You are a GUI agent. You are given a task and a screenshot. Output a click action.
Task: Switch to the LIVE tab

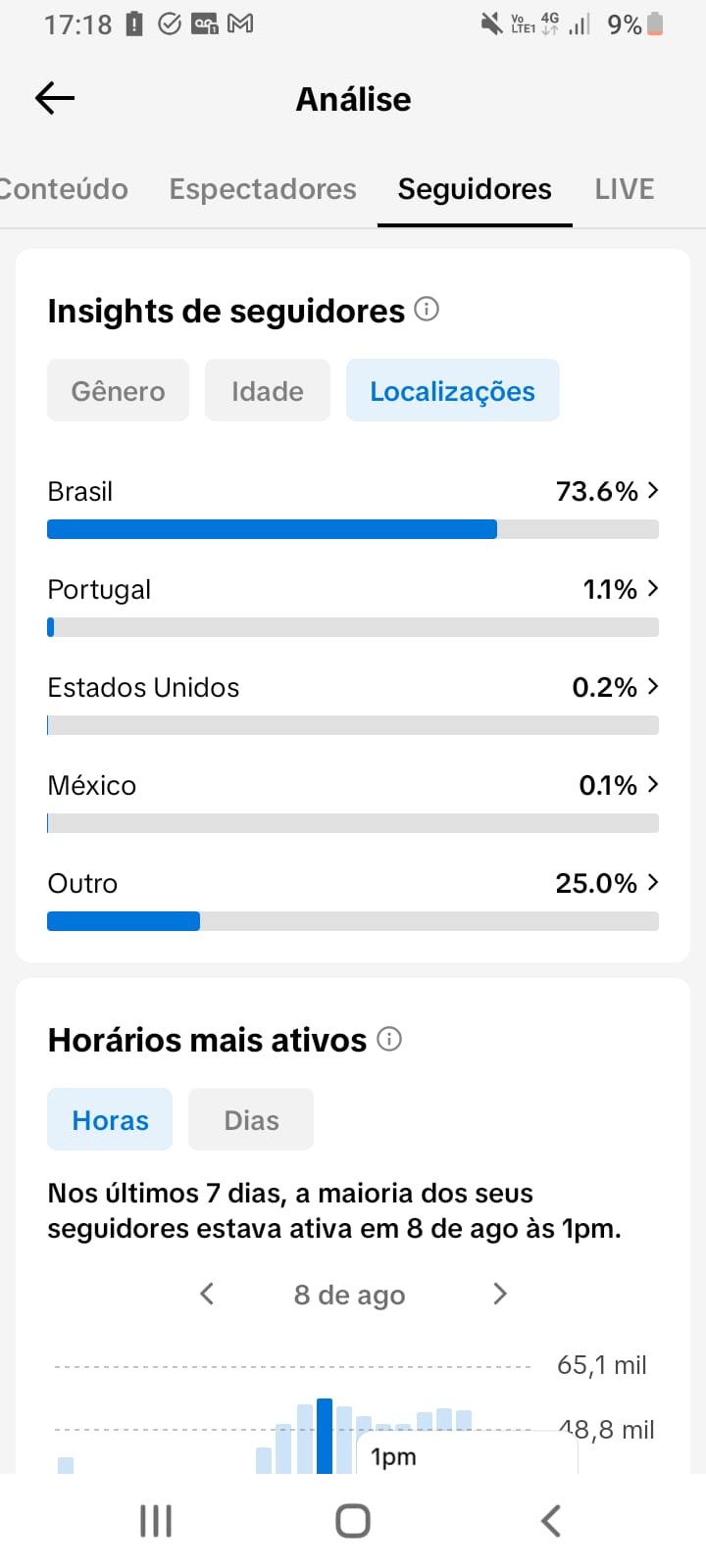pyautogui.click(x=625, y=188)
